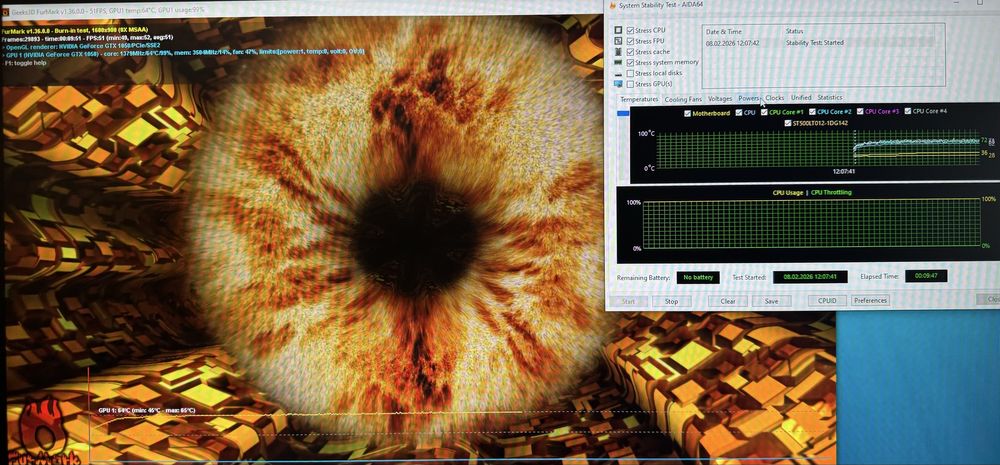The height and width of the screenshot is (465, 1000).
Task: Enable the Stress local disks checkbox
Action: point(630,73)
